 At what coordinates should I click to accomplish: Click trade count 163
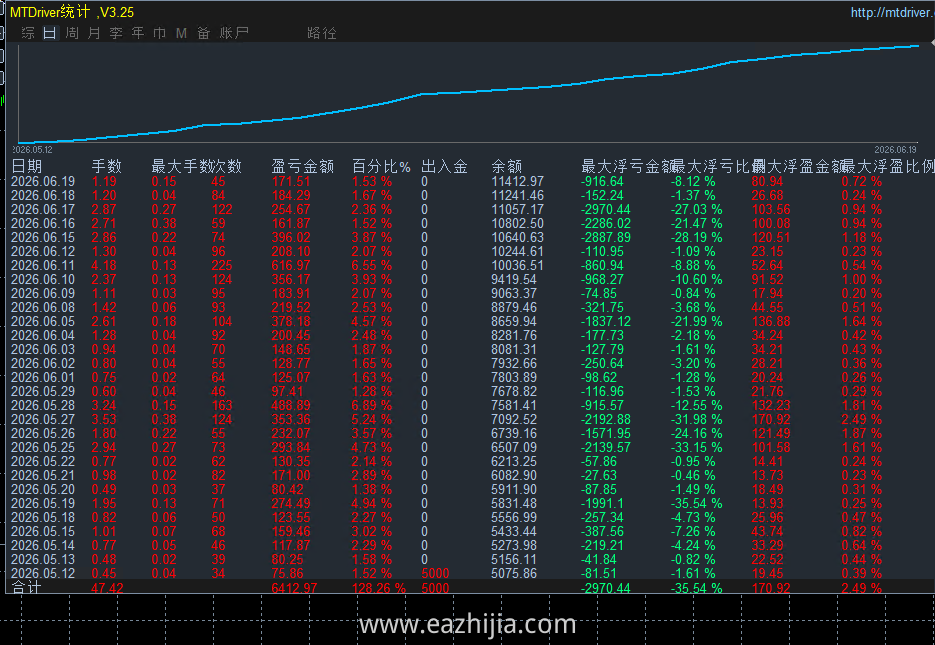tap(222, 405)
